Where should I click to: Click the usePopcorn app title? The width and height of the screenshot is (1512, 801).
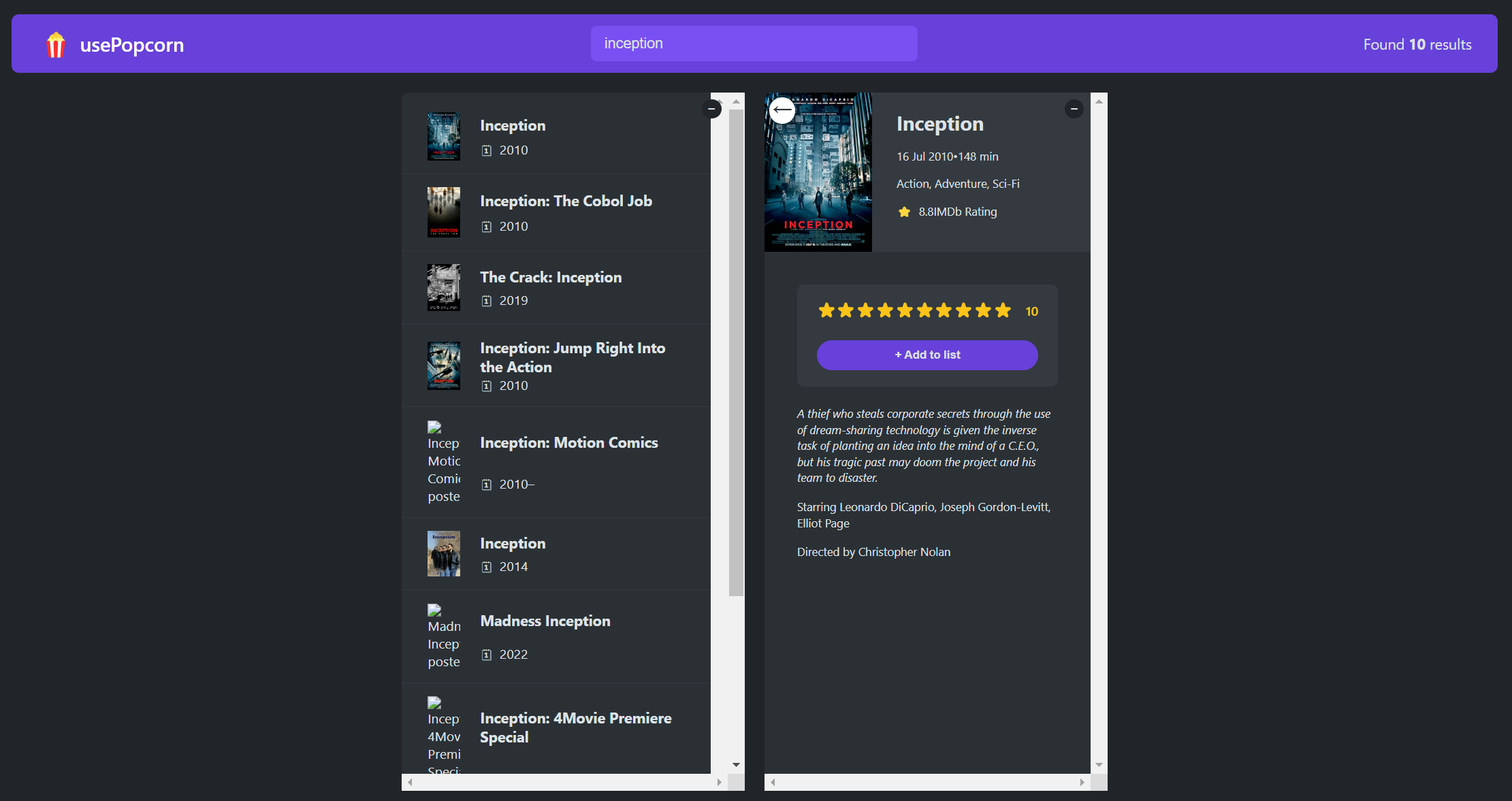(x=132, y=45)
